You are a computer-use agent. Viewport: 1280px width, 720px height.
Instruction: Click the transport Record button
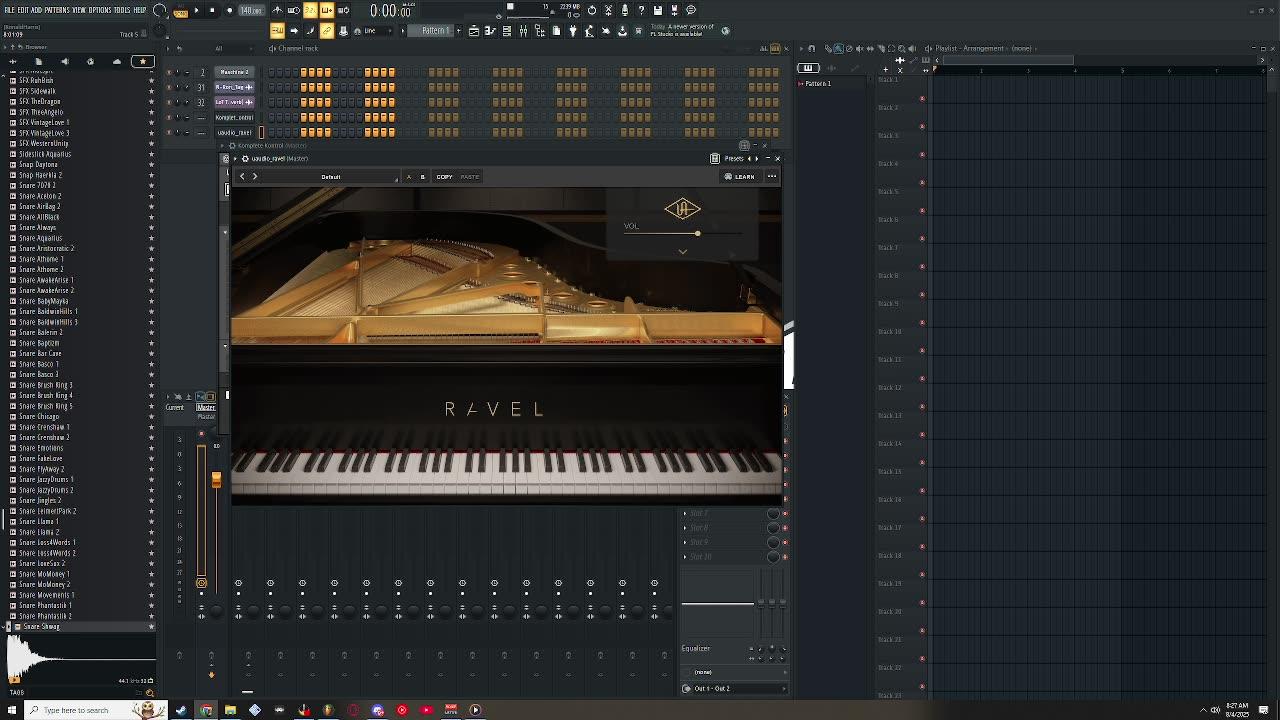[x=229, y=10]
